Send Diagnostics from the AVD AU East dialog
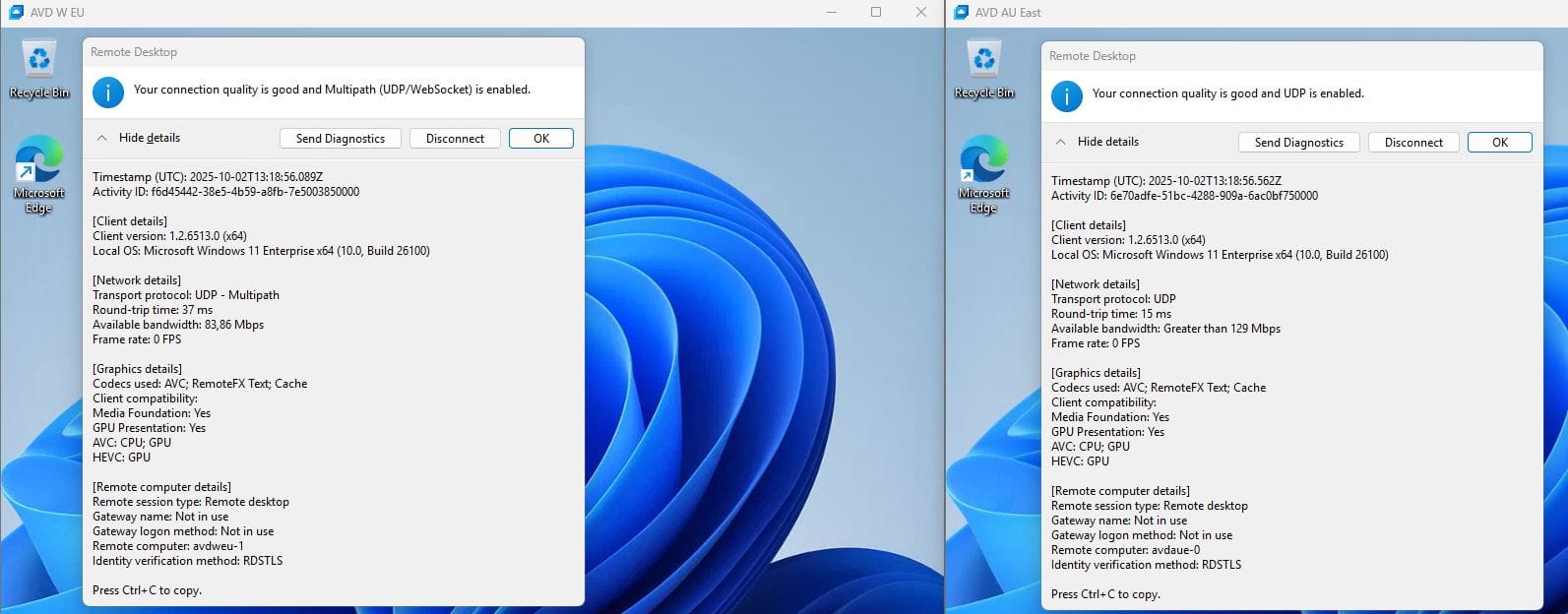Viewport: 1568px width, 614px height. click(x=1298, y=143)
